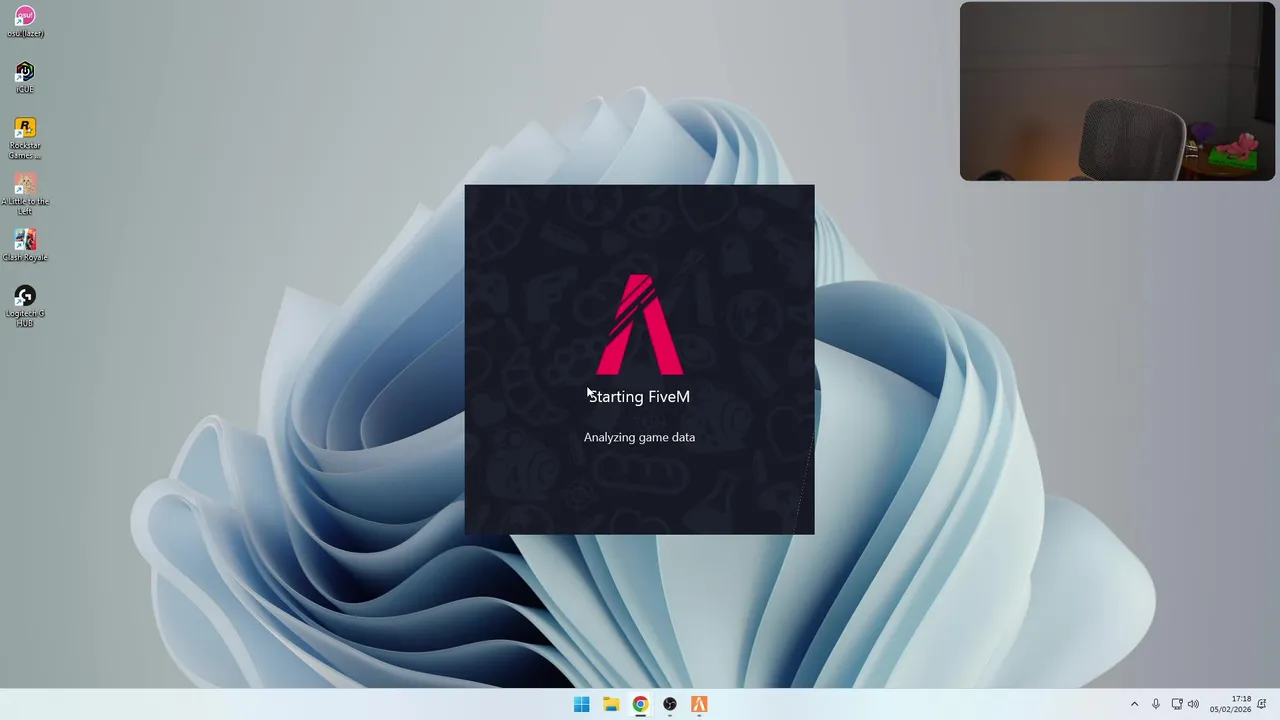Screen dimensions: 1280x720
Task: Click the FiveM logo in the splash window
Action: point(640,324)
